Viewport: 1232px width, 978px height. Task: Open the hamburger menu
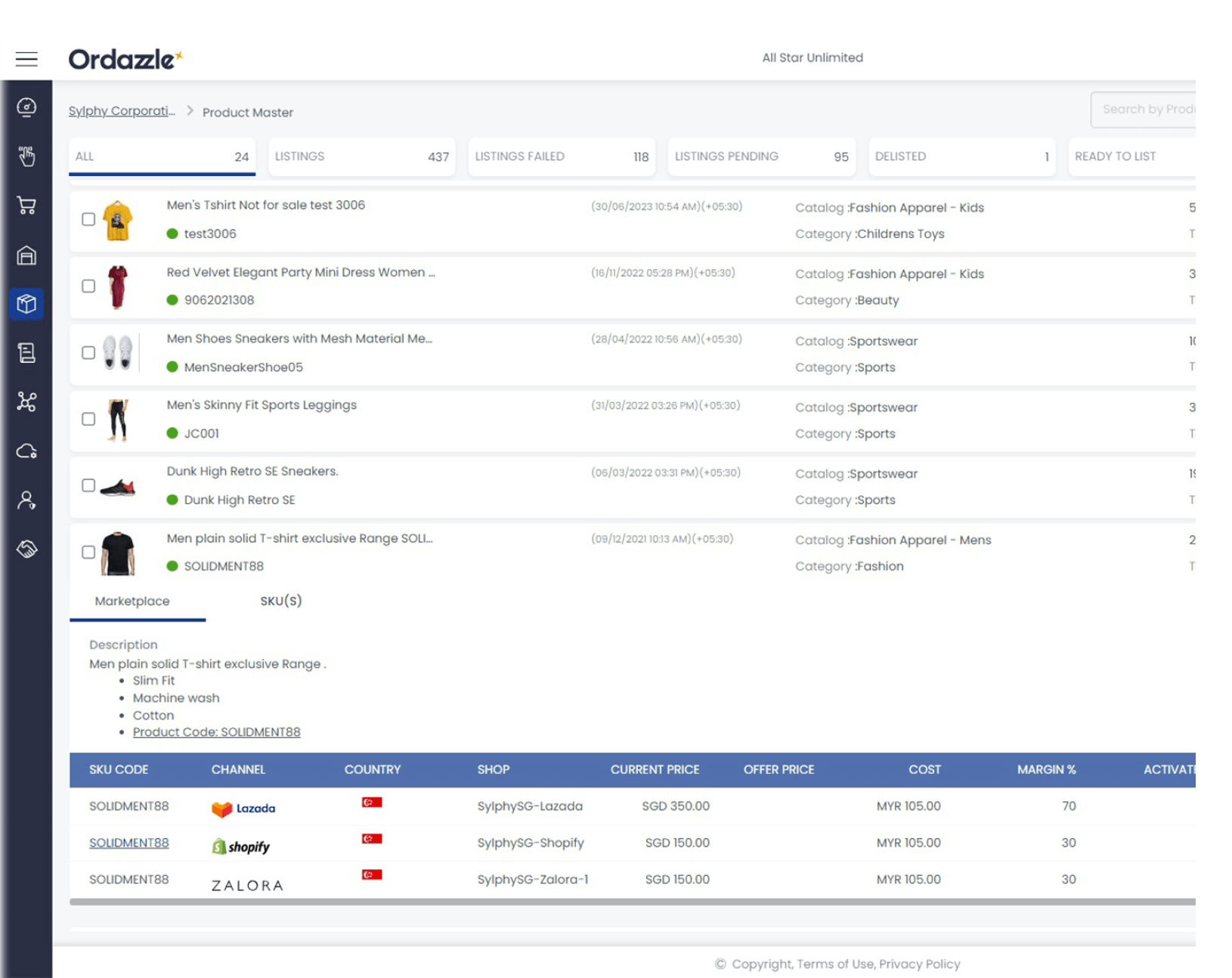point(26,59)
